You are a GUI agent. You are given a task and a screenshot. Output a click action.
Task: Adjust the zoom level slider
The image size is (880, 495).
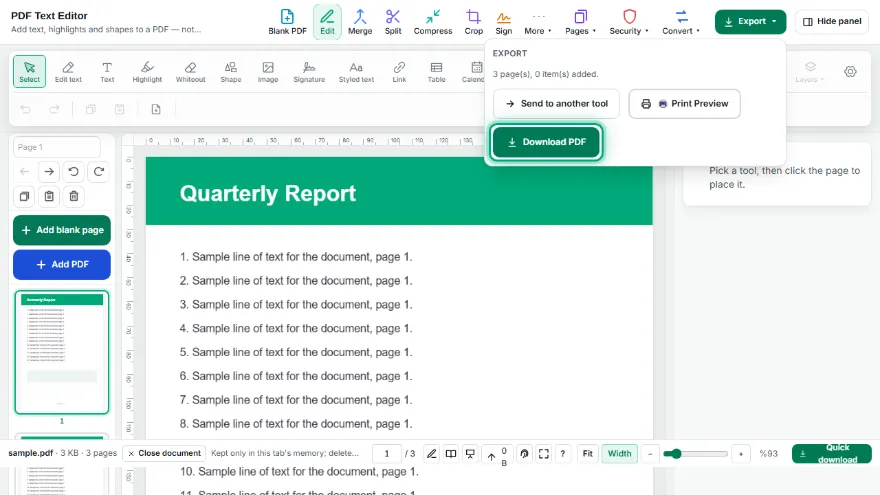pos(695,453)
